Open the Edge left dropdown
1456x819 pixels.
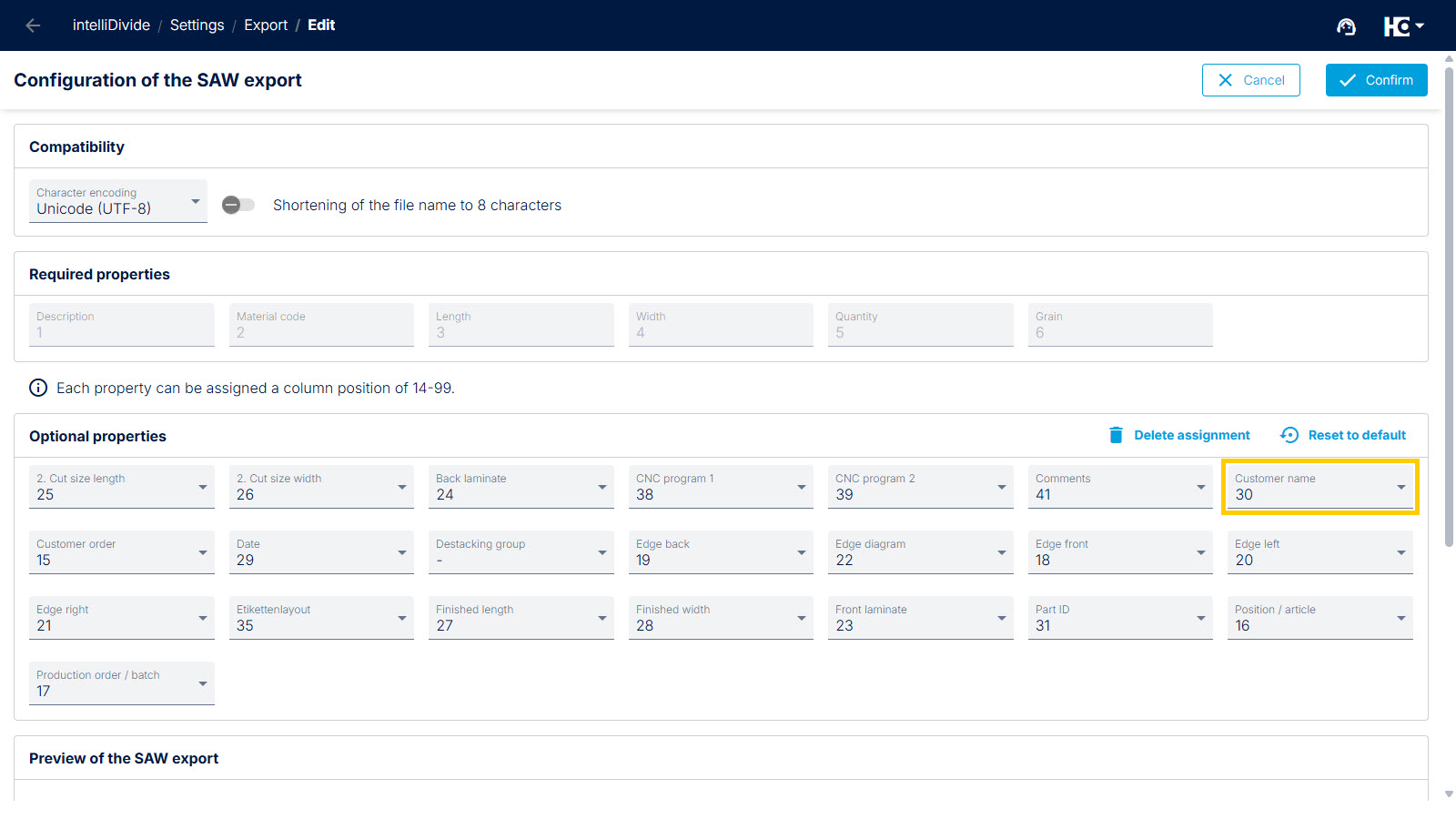tap(1320, 552)
